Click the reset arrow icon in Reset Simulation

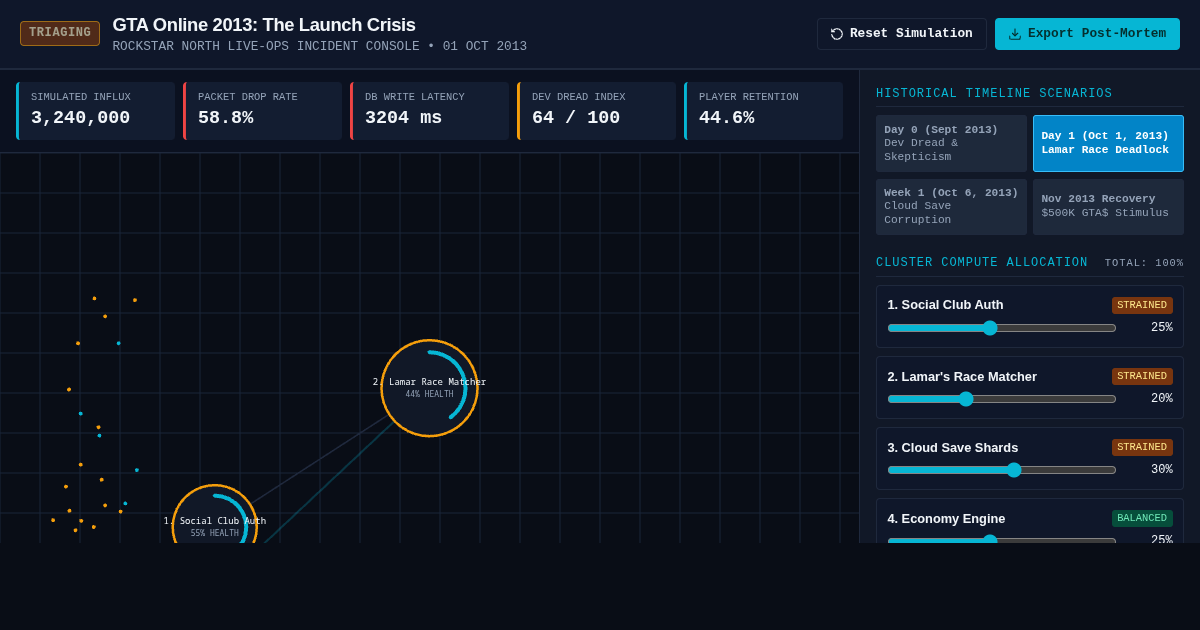coord(837,34)
